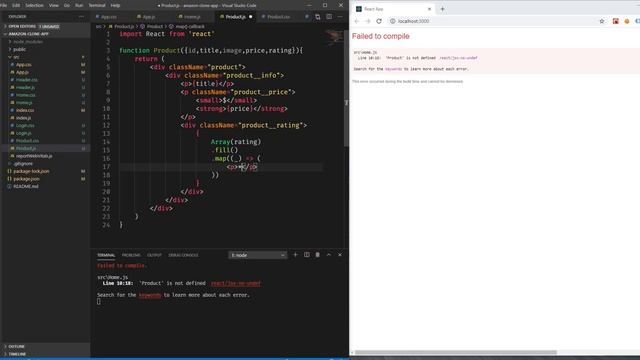Bookmark the page with star icon
Screen dimensions: 640x360
click(602, 21)
